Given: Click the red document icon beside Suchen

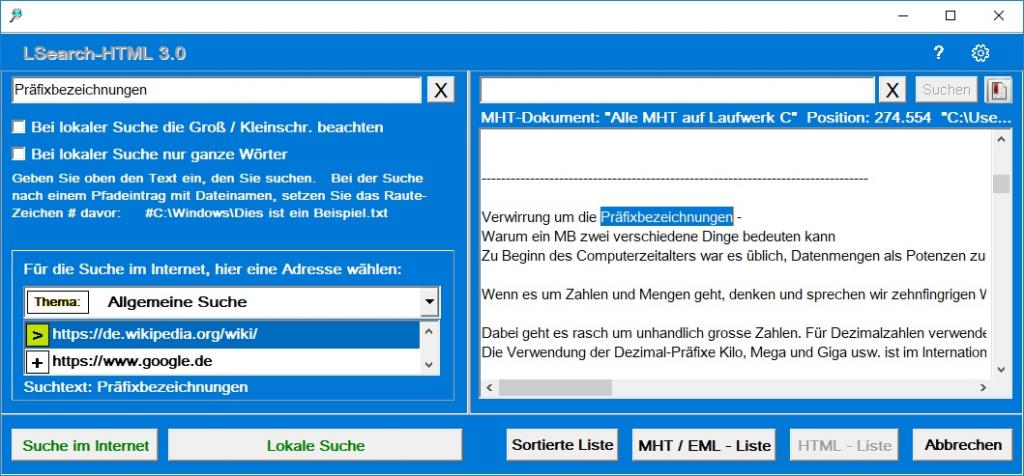Looking at the screenshot, I should pyautogui.click(x=997, y=90).
